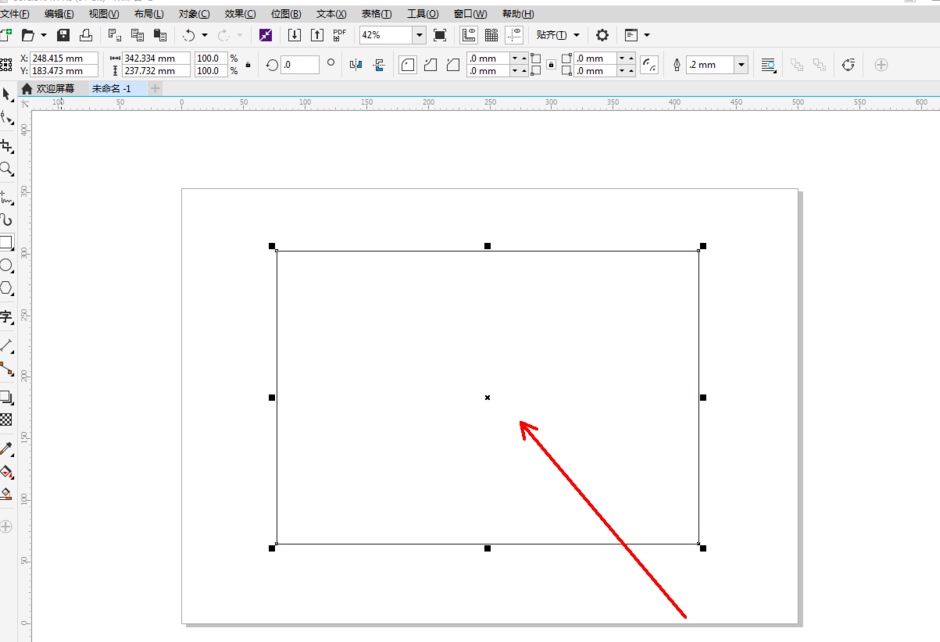Select the Zoom magnifier tool
The height and width of the screenshot is (642, 940).
(x=6, y=169)
